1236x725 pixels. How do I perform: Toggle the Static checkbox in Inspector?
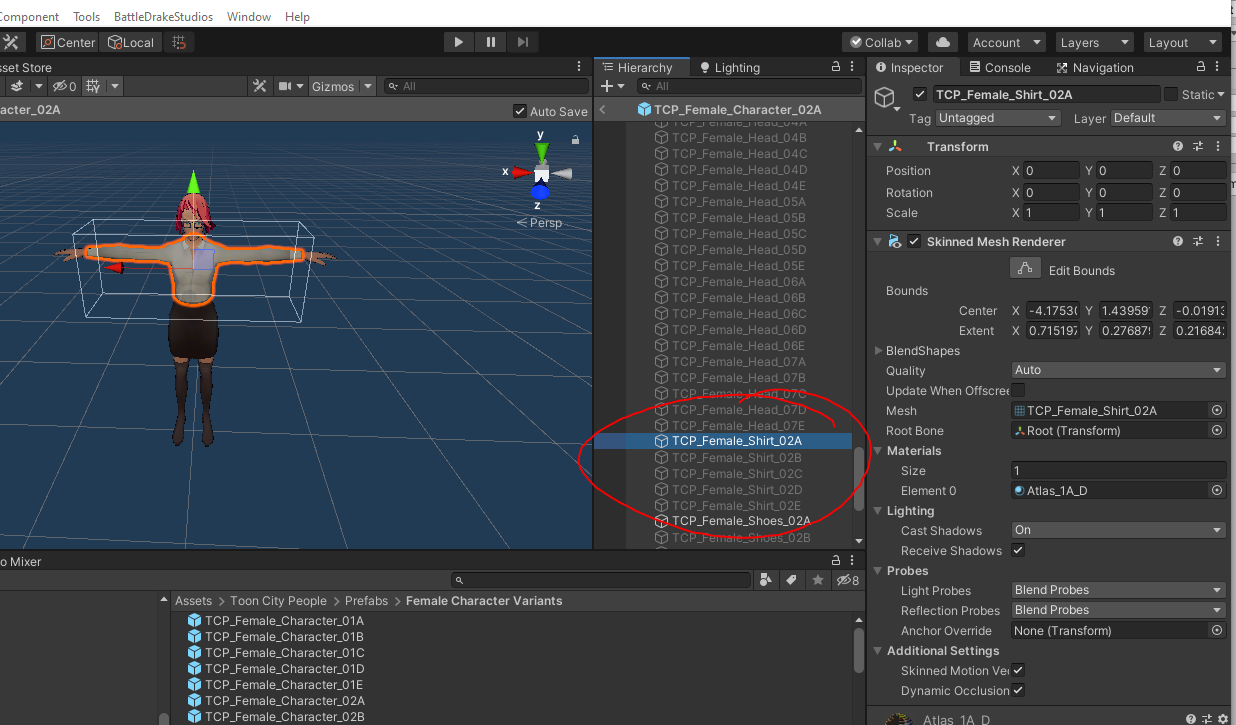pos(1171,95)
